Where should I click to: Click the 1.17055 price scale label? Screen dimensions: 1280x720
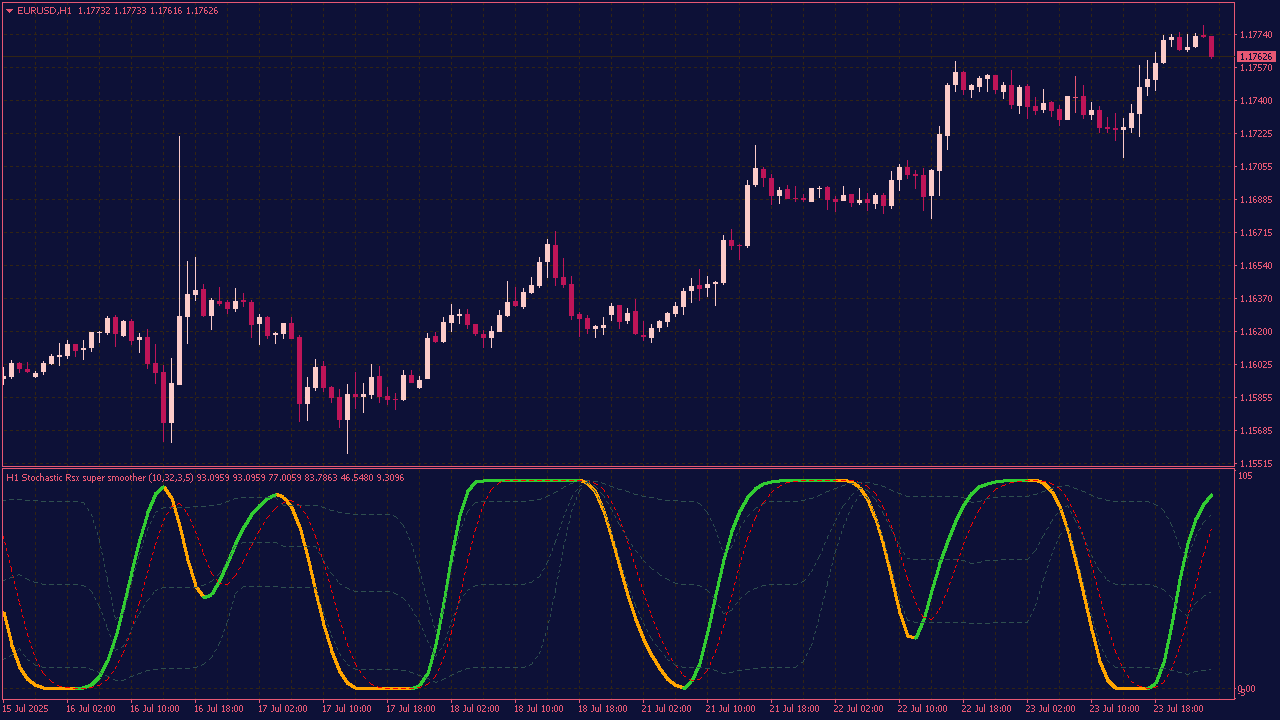pos(1255,167)
